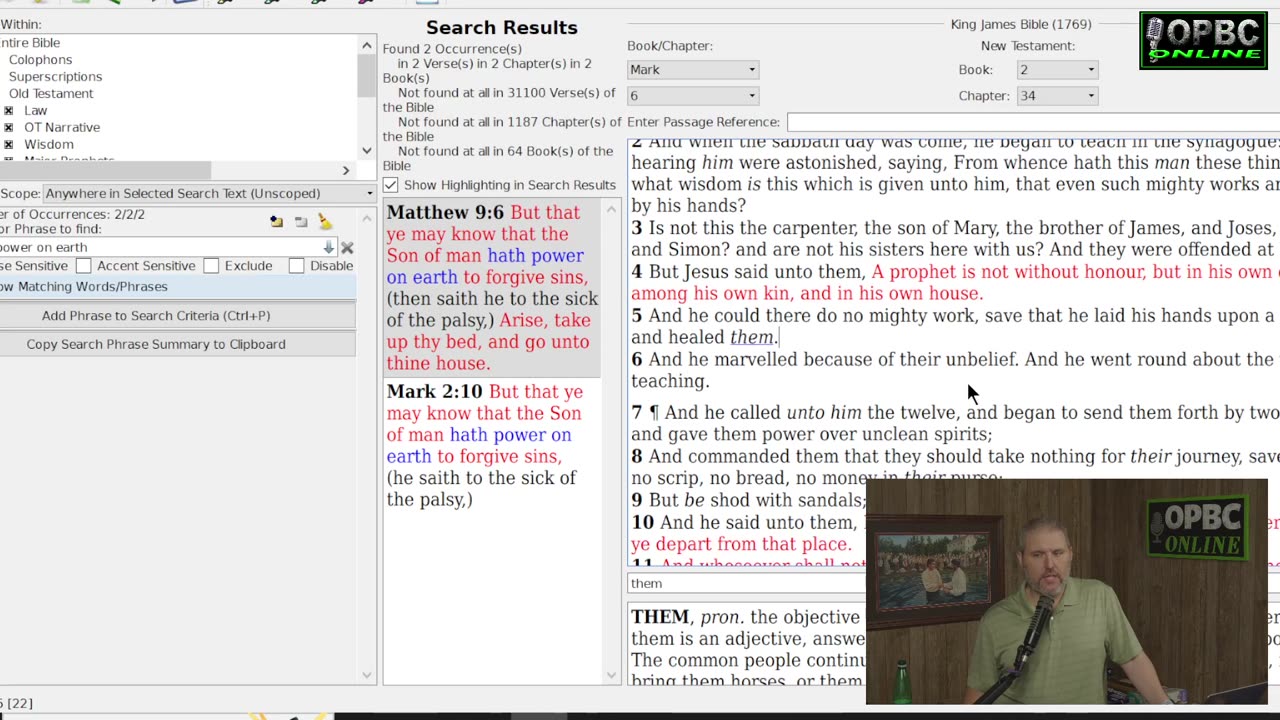This screenshot has height=720, width=1280.
Task: Select the Mark 2:10 search result
Action: coord(493,445)
